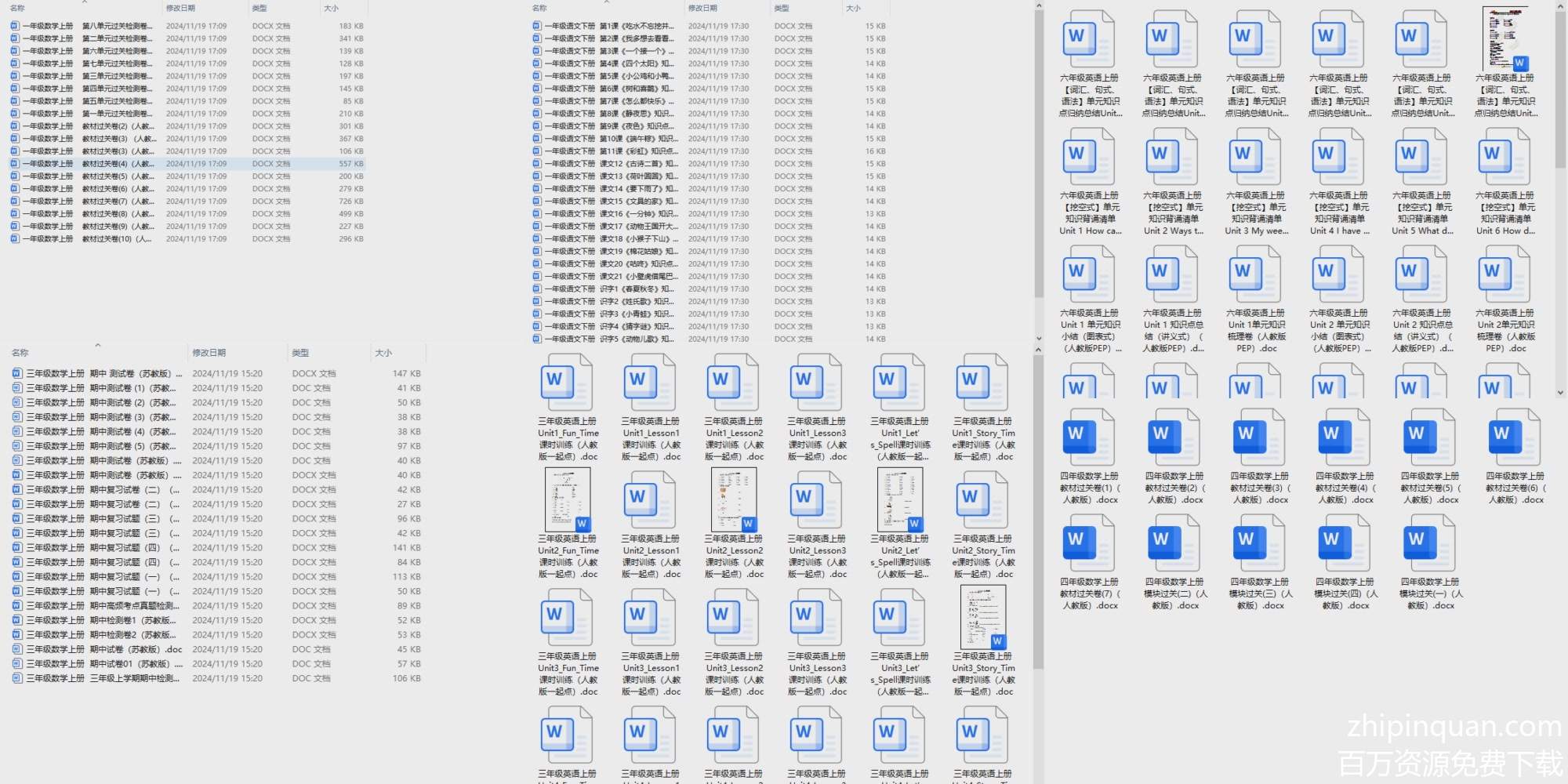Click the Unit2_Let's_Spell 课时训练 page preview thumbnail

pyautogui.click(x=900, y=499)
